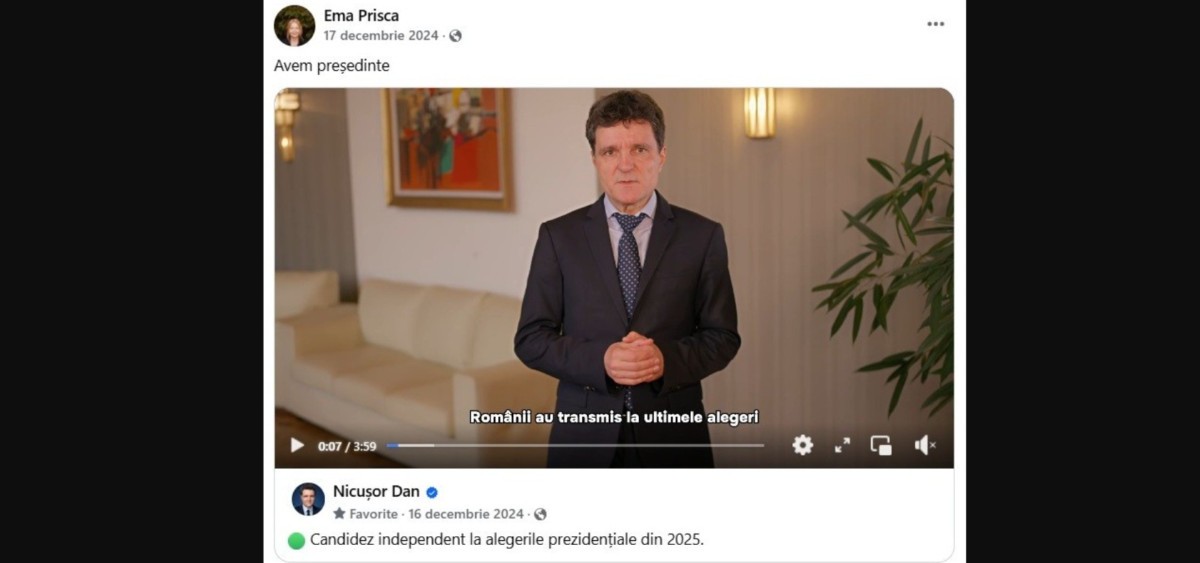Open Nicușor Dan's page name link
The width and height of the screenshot is (1200, 563).
click(376, 491)
